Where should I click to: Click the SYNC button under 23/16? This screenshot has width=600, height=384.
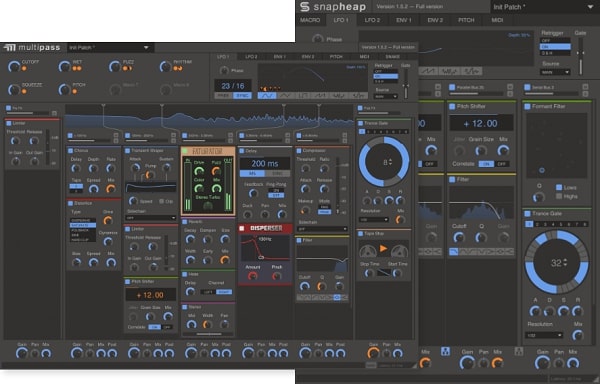click(242, 96)
